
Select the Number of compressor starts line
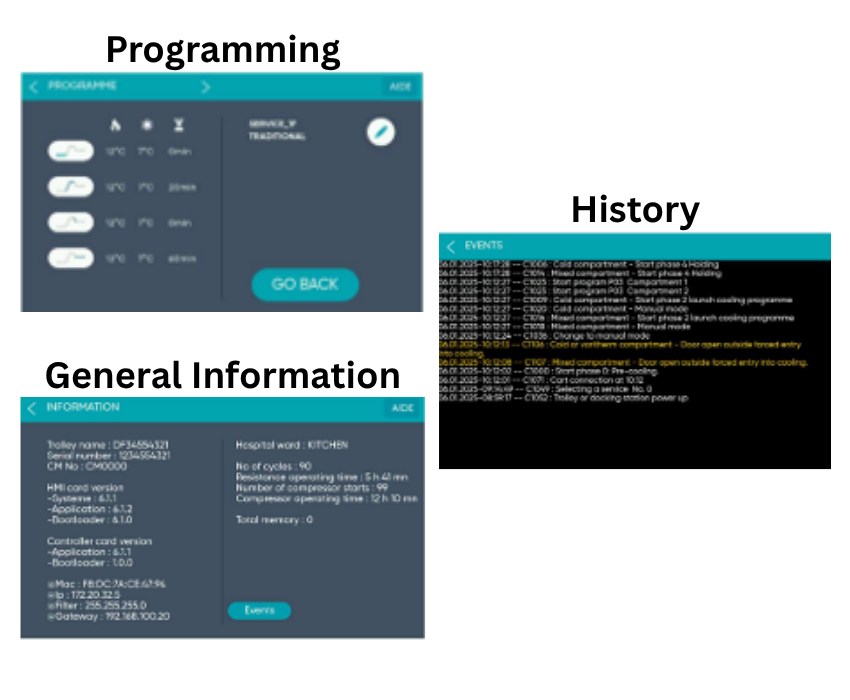312,487
